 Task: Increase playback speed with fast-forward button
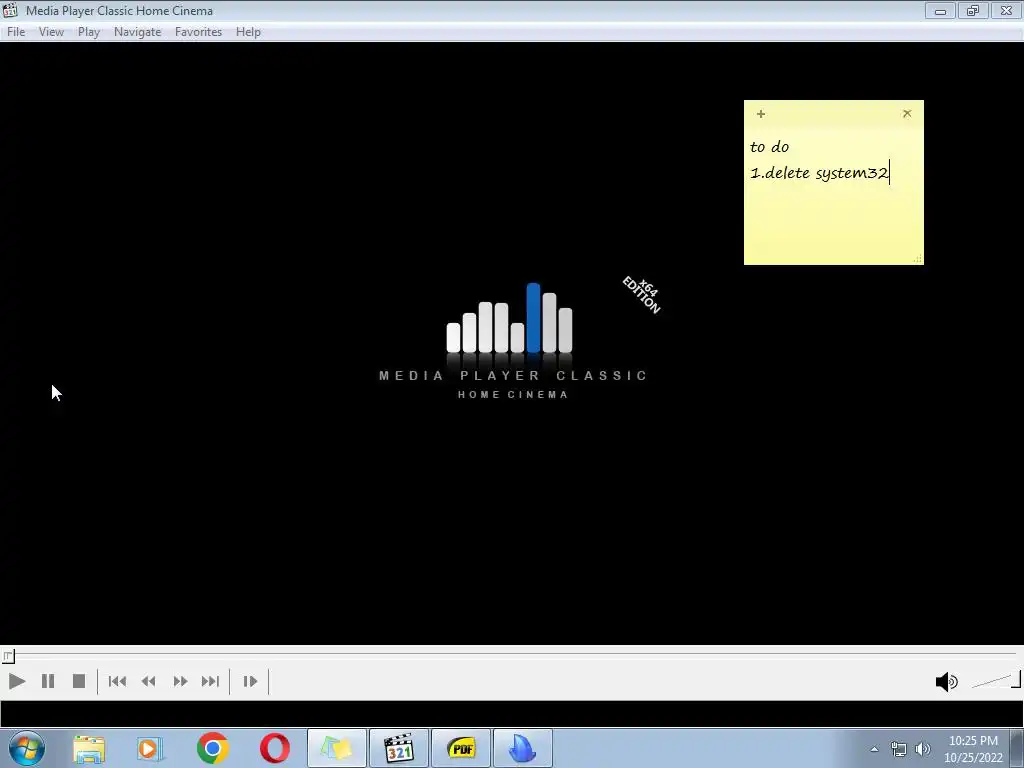(180, 681)
